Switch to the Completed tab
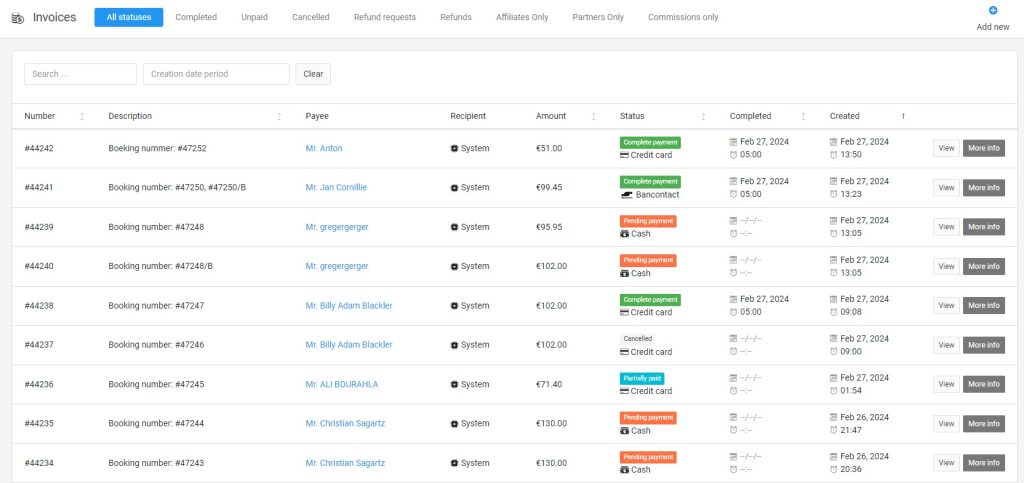The width and height of the screenshot is (1024, 483). point(196,18)
